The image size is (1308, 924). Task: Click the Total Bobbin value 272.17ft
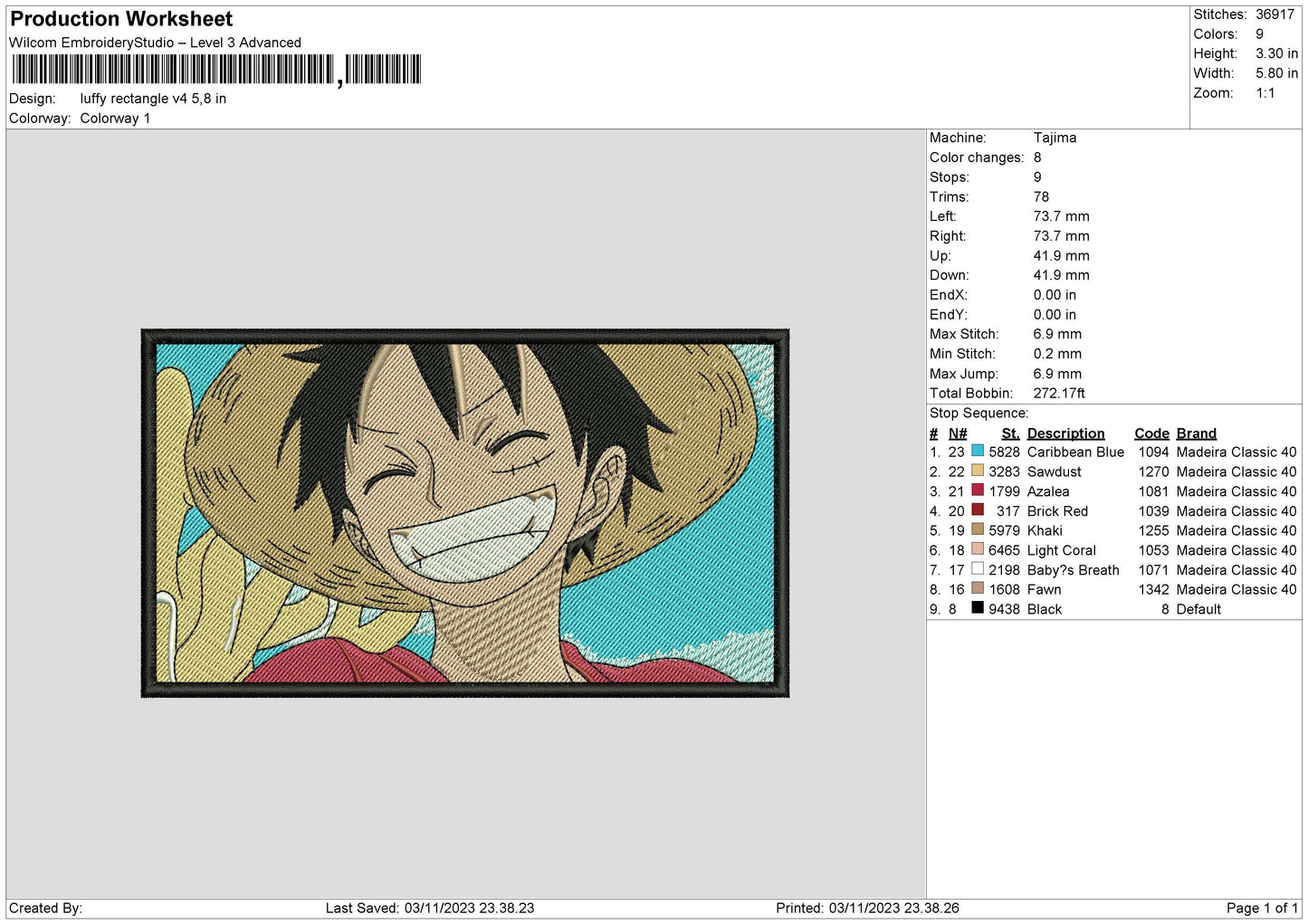pos(1059,394)
